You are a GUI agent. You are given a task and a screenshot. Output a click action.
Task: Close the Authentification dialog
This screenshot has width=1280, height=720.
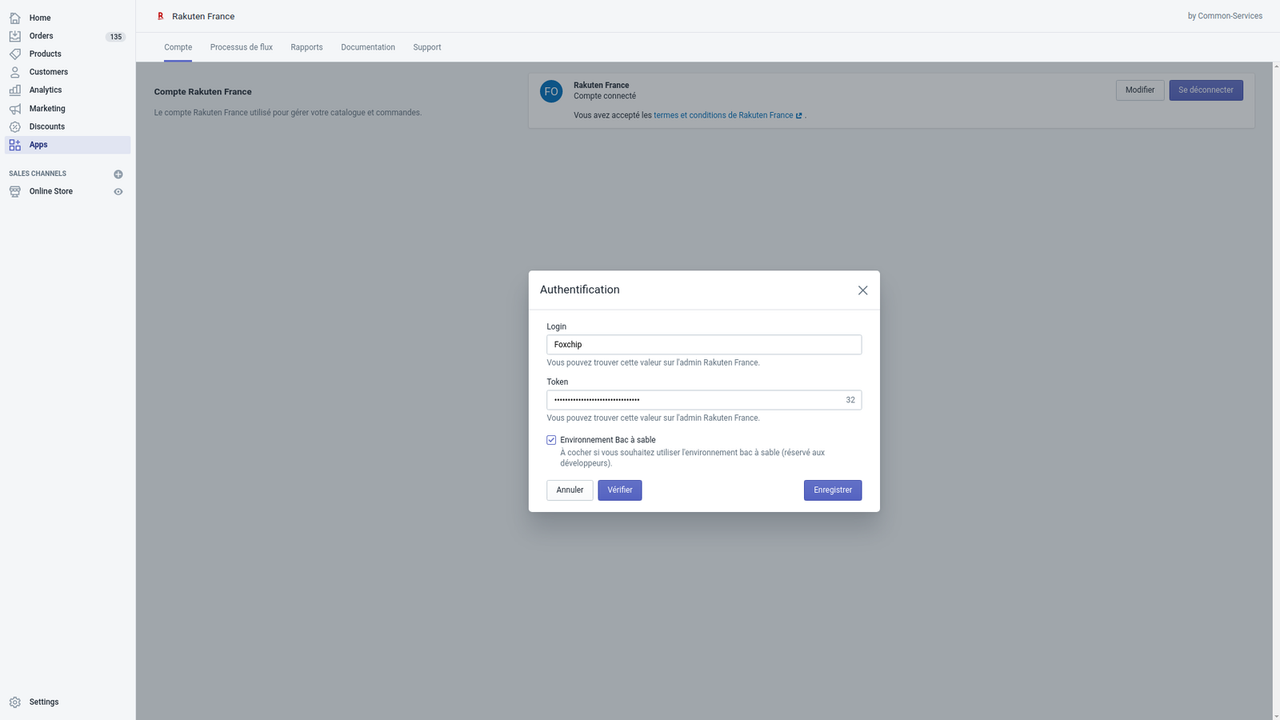coord(863,290)
